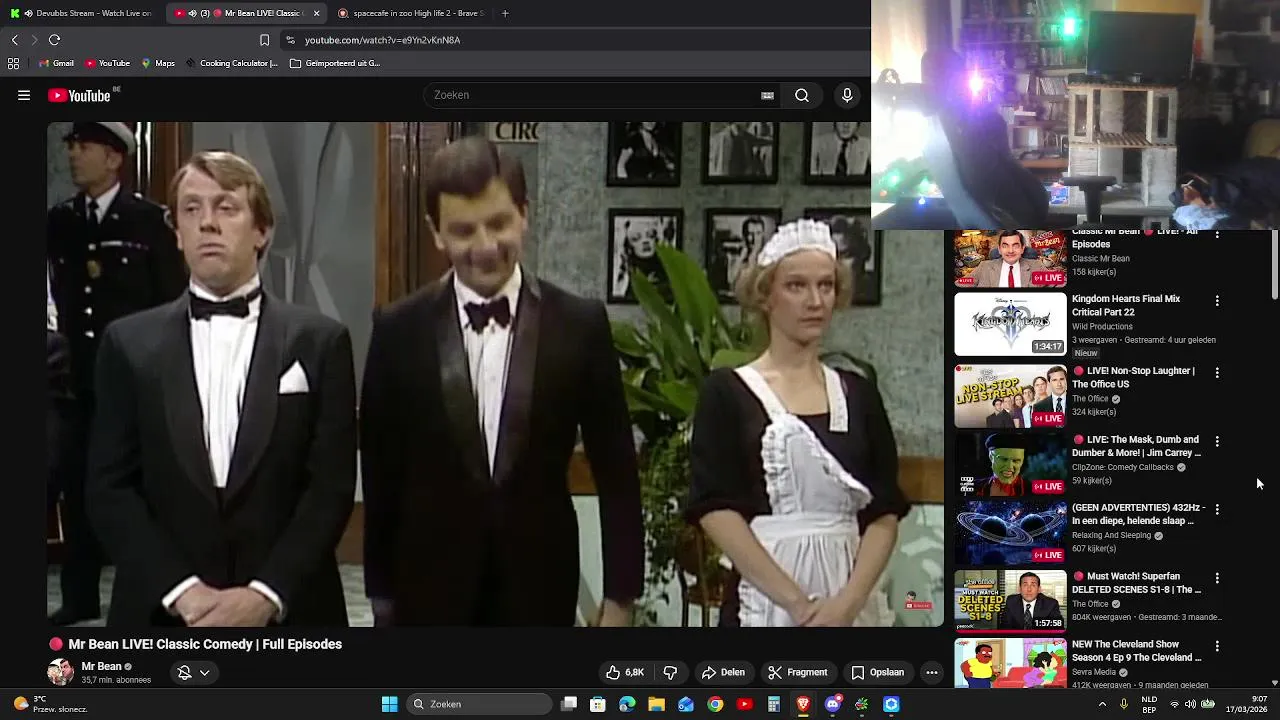Open more actions ellipsis below video
The height and width of the screenshot is (720, 1280).
click(x=932, y=672)
